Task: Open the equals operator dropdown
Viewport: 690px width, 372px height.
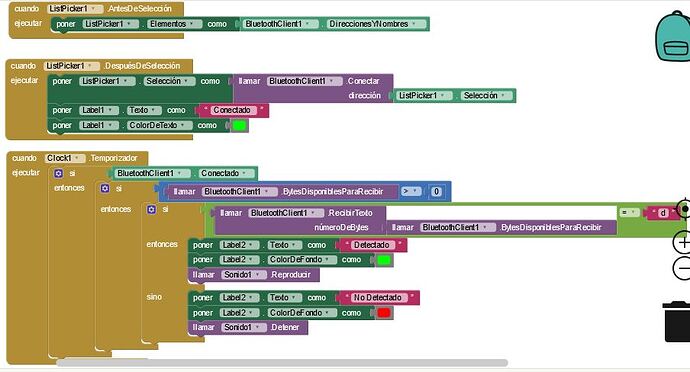Action: coord(629,213)
